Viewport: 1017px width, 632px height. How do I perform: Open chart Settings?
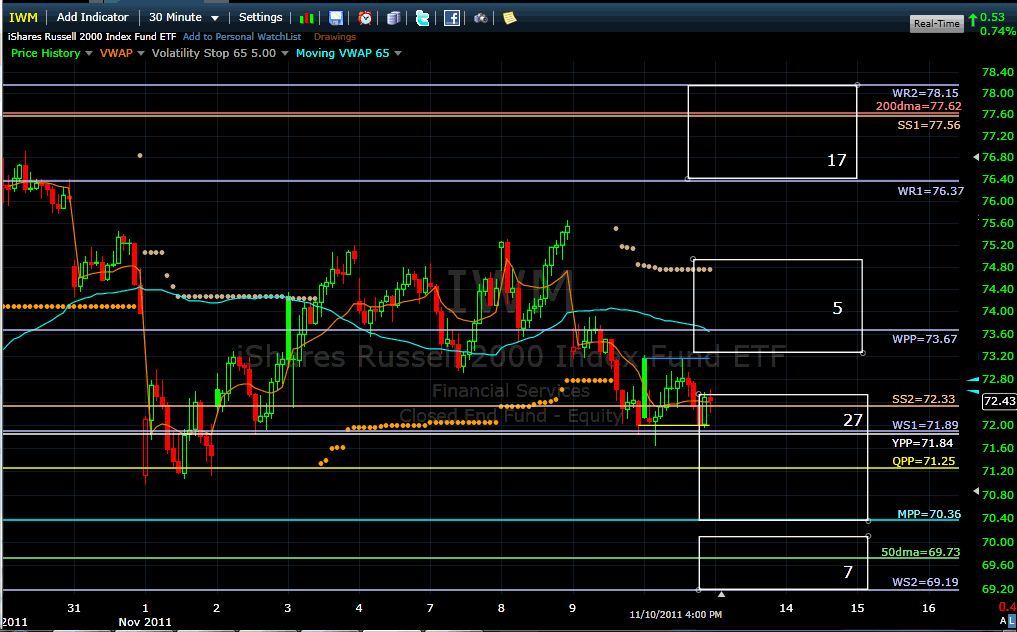click(261, 18)
